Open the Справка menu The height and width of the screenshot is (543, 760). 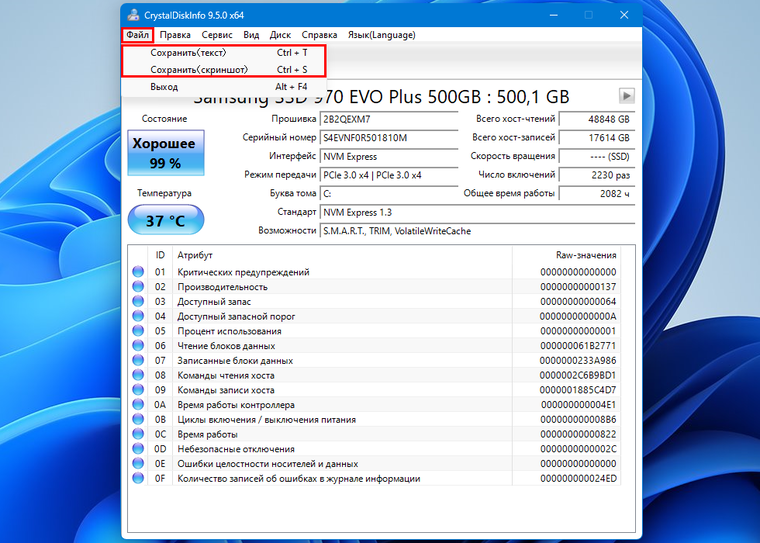[319, 35]
